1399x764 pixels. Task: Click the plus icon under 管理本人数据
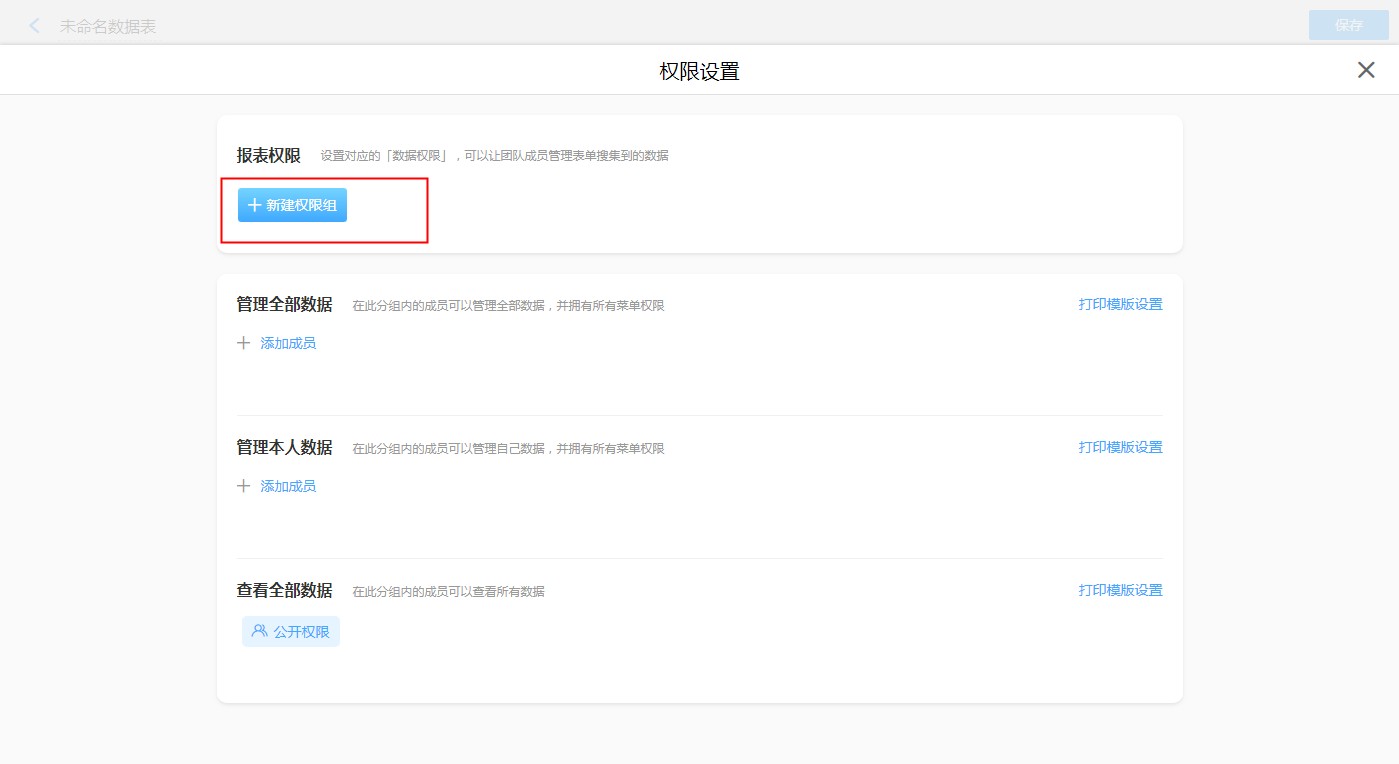click(243, 486)
